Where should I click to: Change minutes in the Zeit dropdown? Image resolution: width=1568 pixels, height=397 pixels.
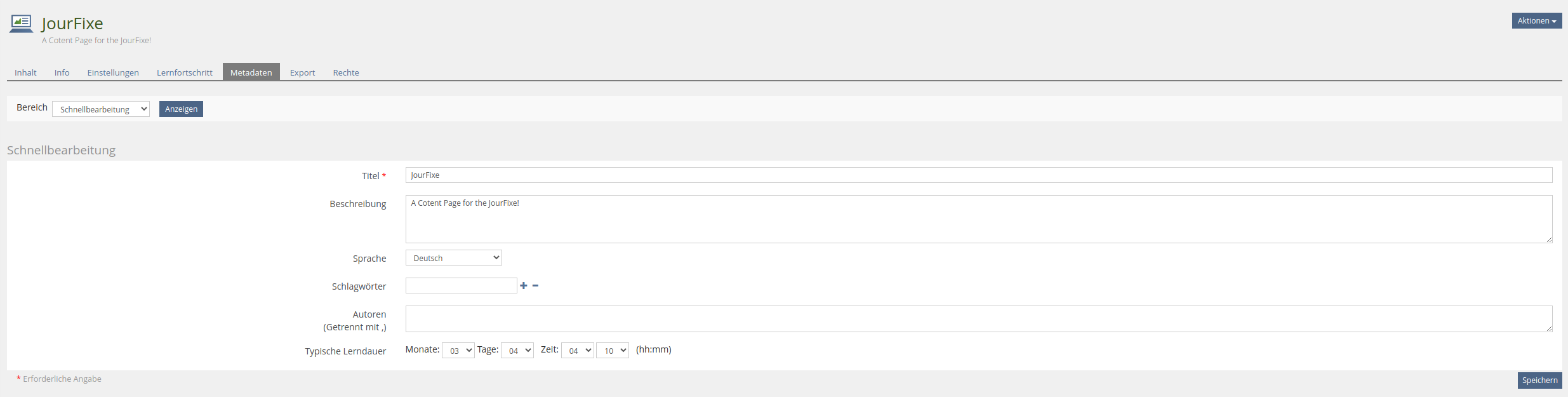(x=613, y=351)
